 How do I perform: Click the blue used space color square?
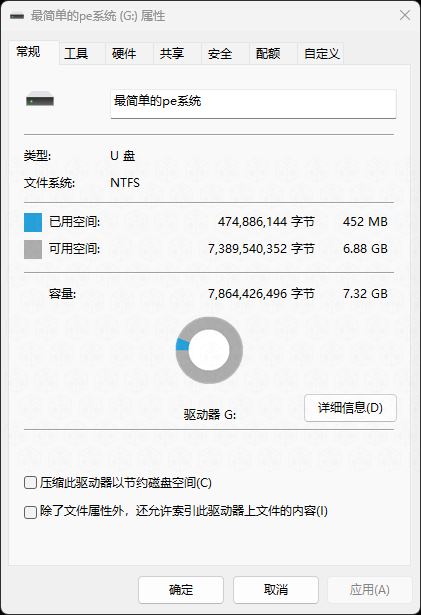tap(33, 222)
